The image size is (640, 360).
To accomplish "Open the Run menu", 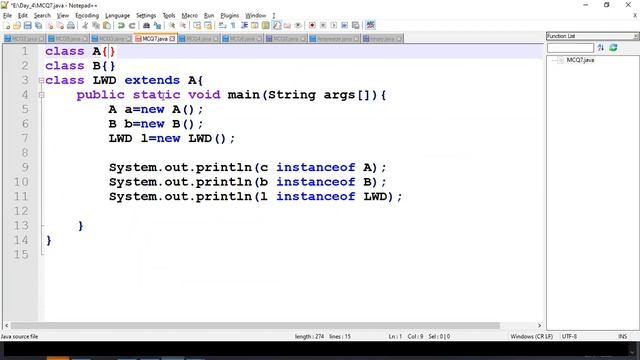I will click(x=209, y=16).
